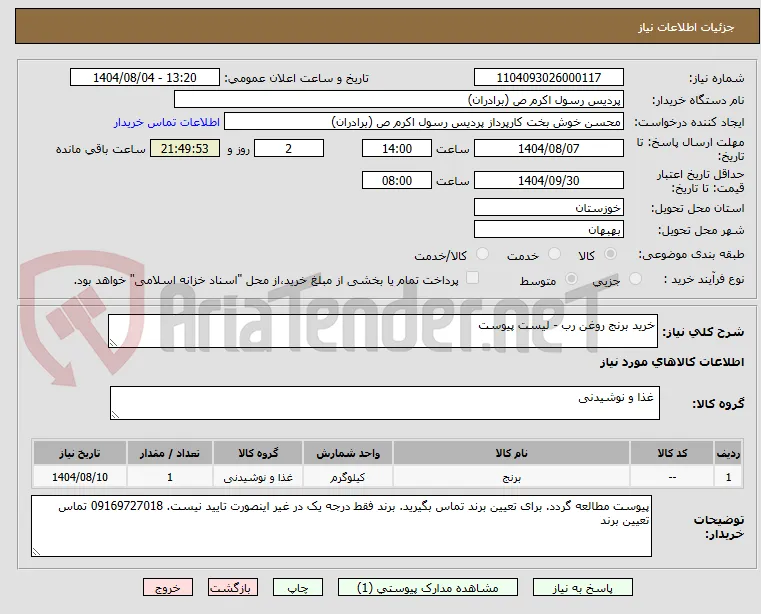Click the شماره نیاز number field
This screenshot has width=761, height=614.
[548, 78]
